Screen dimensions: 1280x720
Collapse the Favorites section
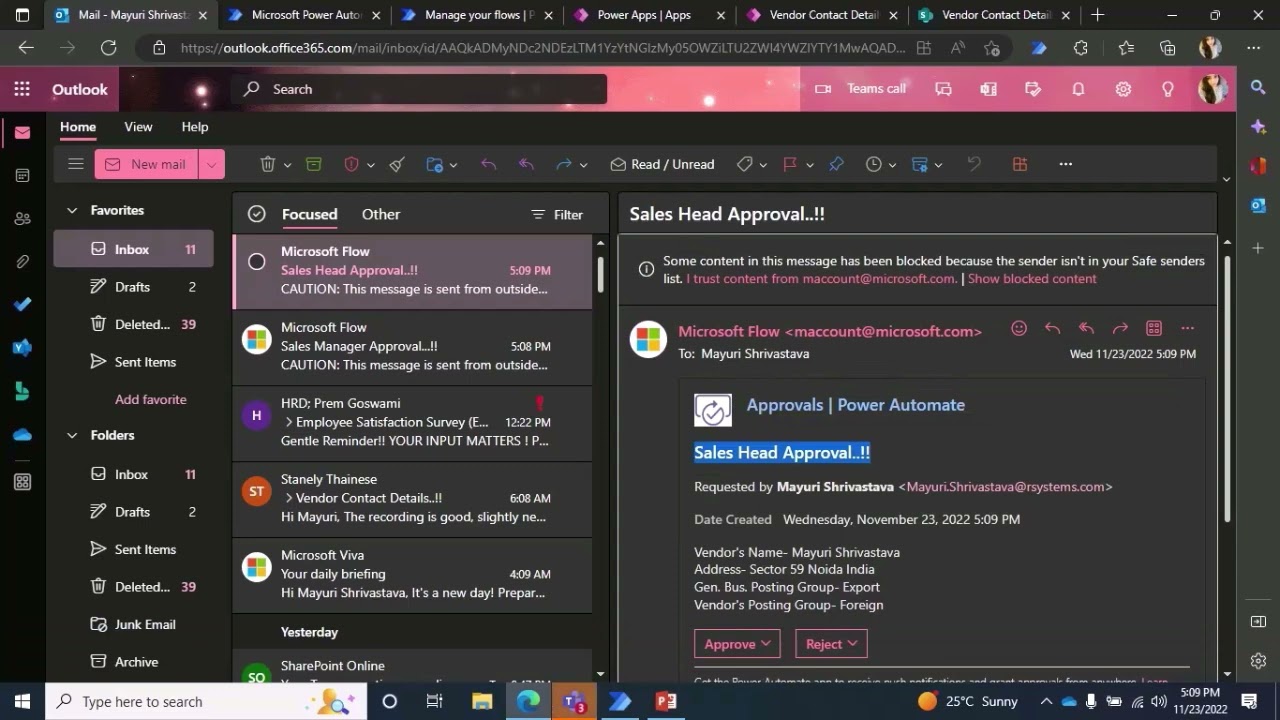coord(72,210)
